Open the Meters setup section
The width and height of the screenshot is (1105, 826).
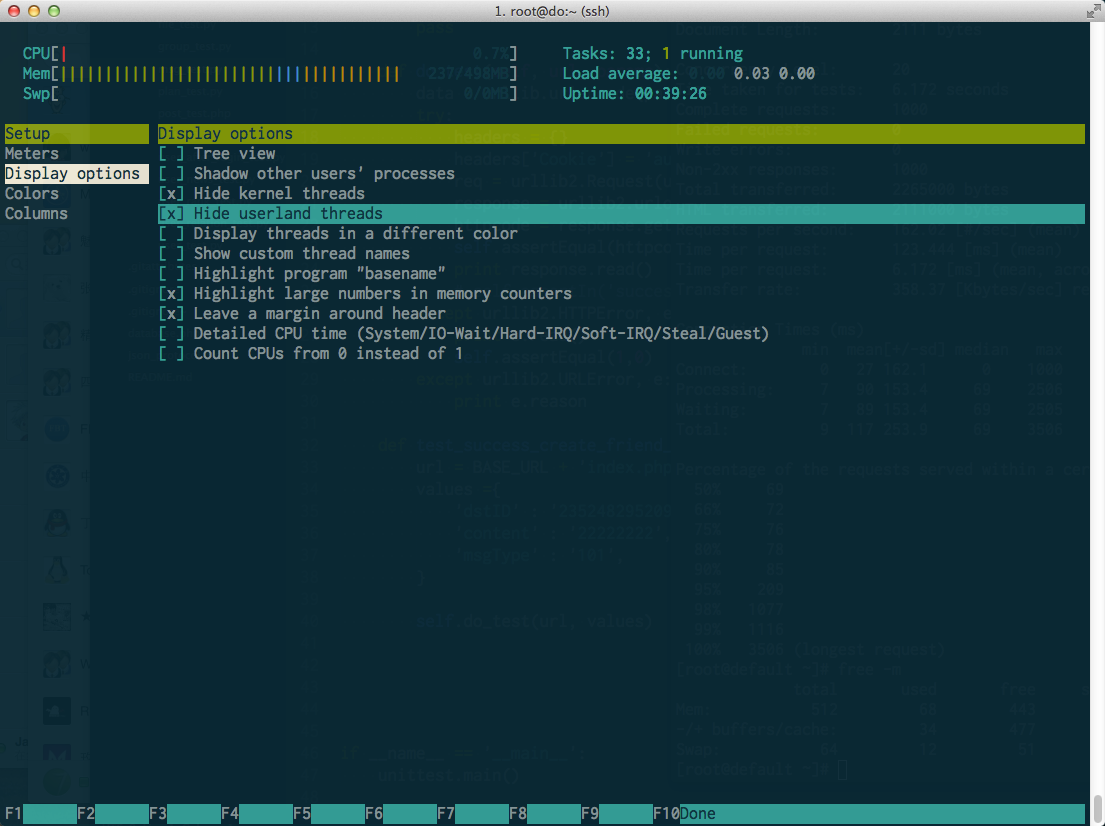pos(32,154)
